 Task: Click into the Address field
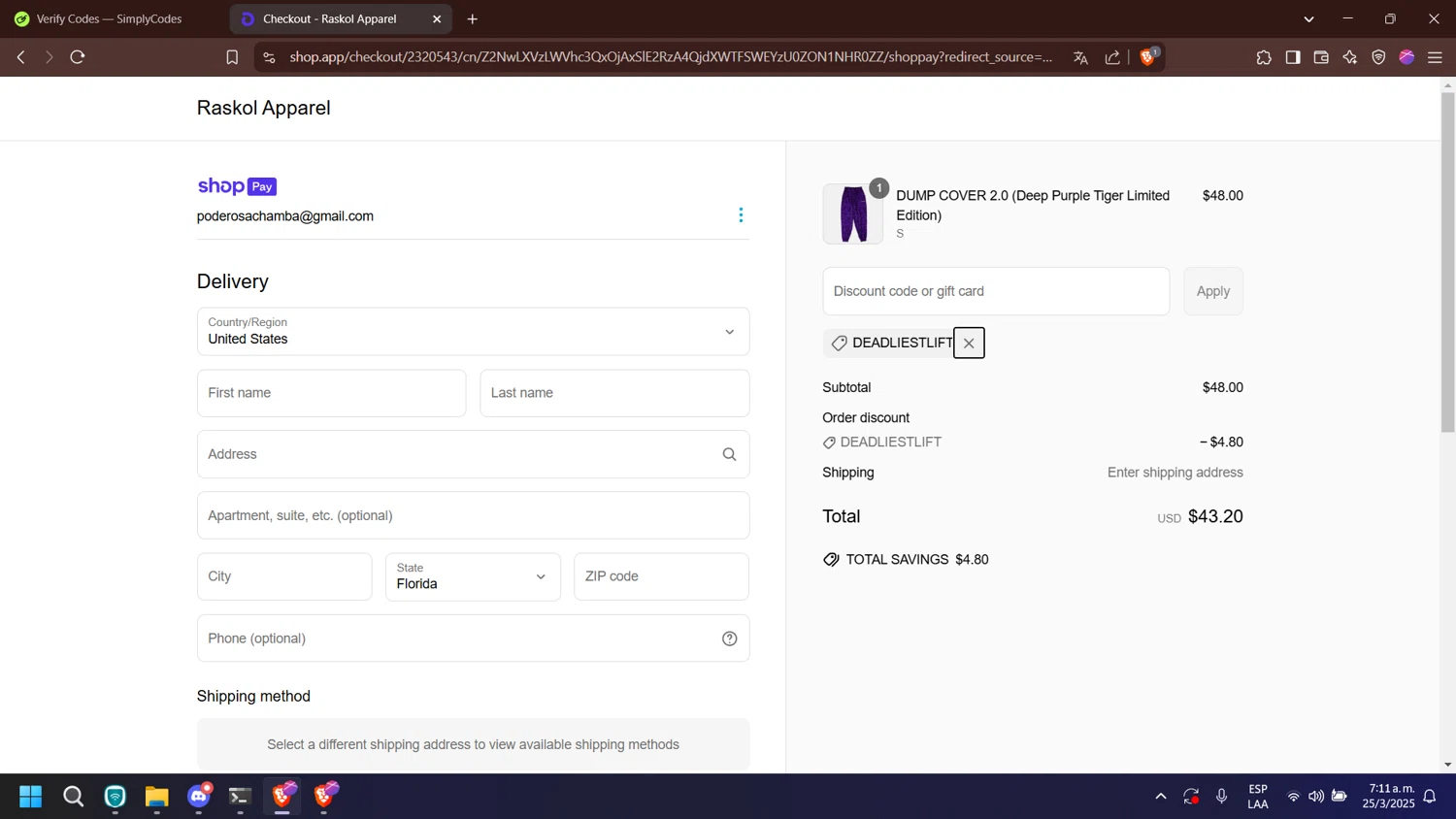474,454
